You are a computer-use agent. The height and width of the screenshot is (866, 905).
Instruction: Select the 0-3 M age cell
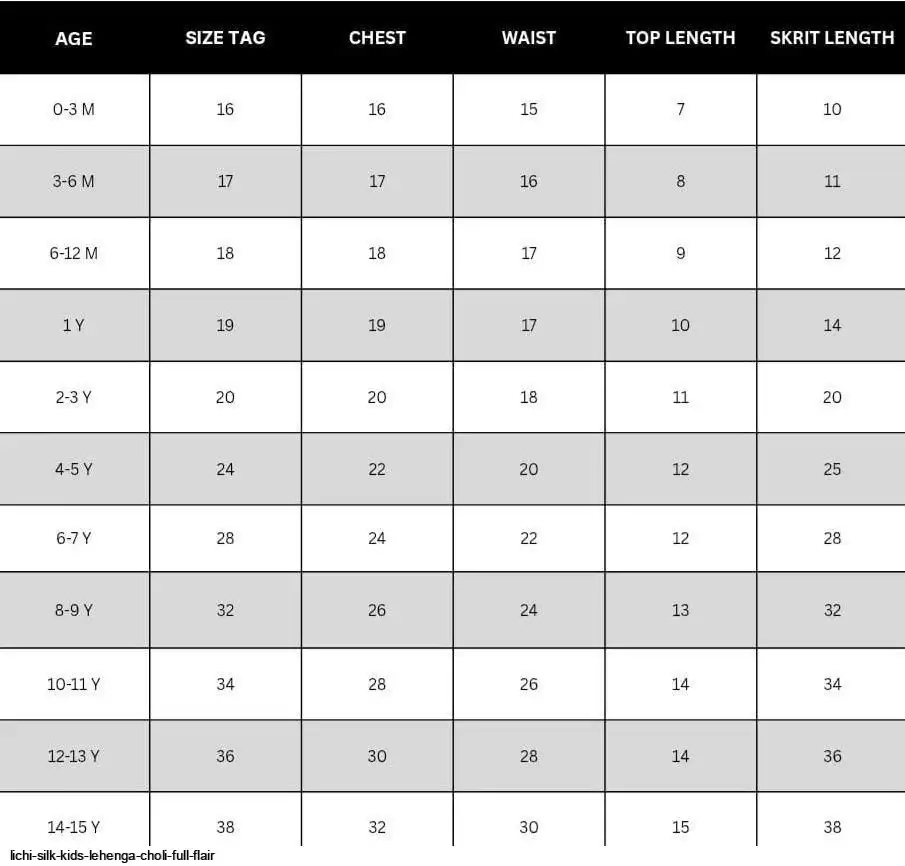click(74, 109)
